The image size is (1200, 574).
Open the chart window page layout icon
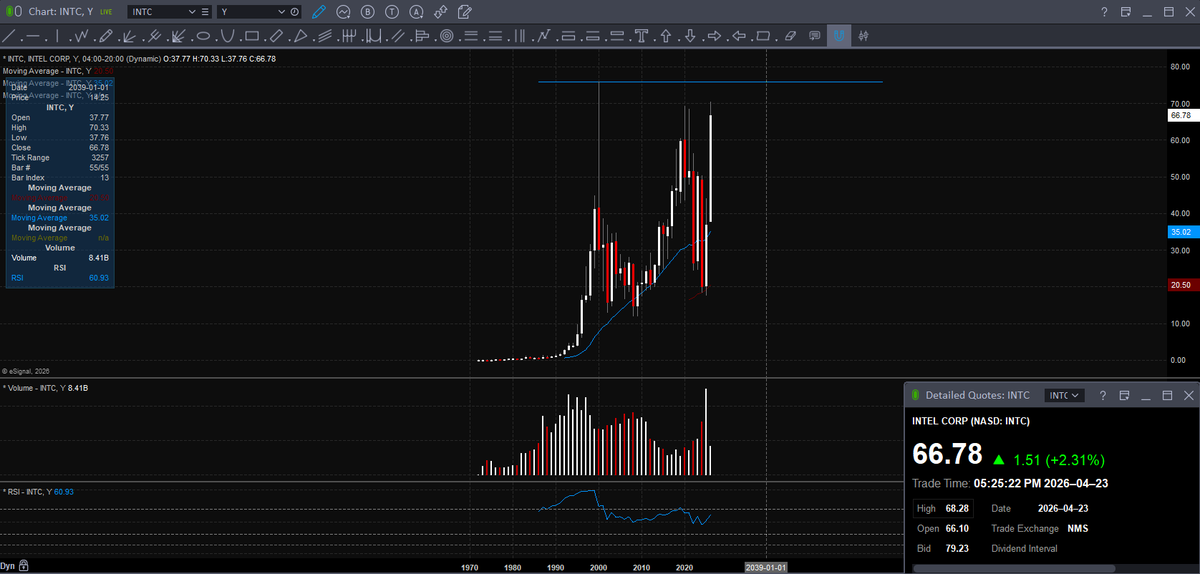click(x=1125, y=12)
